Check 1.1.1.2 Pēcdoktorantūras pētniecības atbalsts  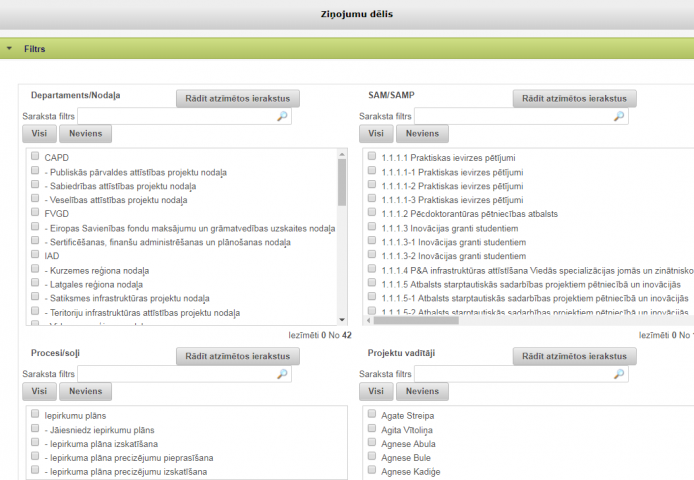coord(373,213)
